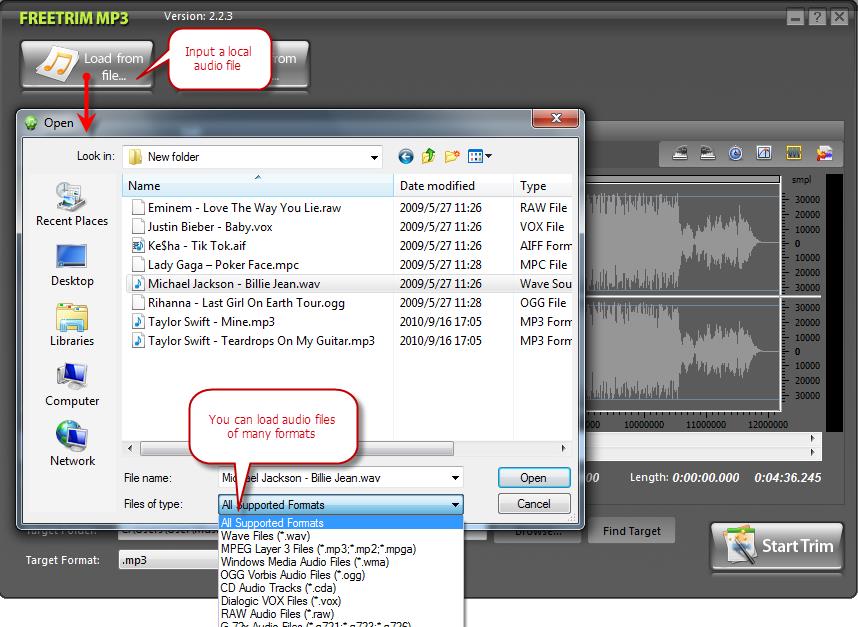Image resolution: width=858 pixels, height=627 pixels.
Task: Click the clock icon in waveform toolbar
Action: click(x=736, y=153)
